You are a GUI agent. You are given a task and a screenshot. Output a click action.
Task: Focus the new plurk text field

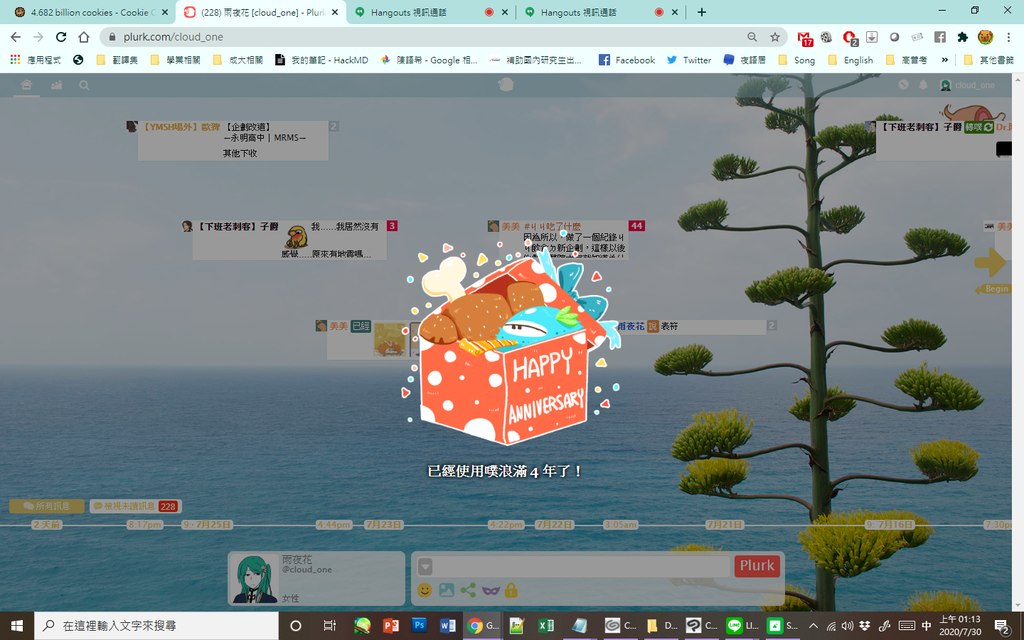click(x=581, y=566)
